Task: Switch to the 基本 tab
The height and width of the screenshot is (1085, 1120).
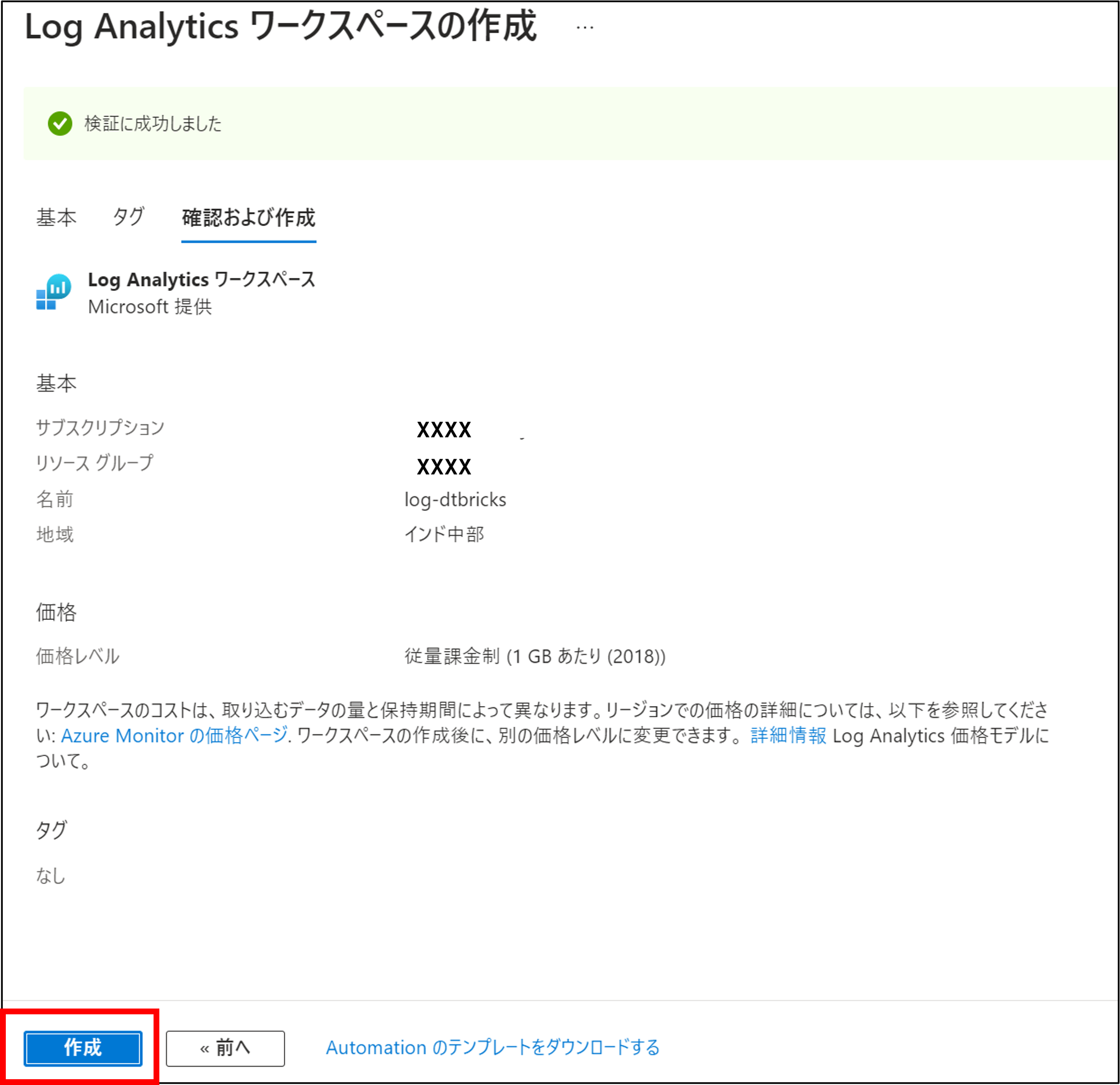Action: 56,217
